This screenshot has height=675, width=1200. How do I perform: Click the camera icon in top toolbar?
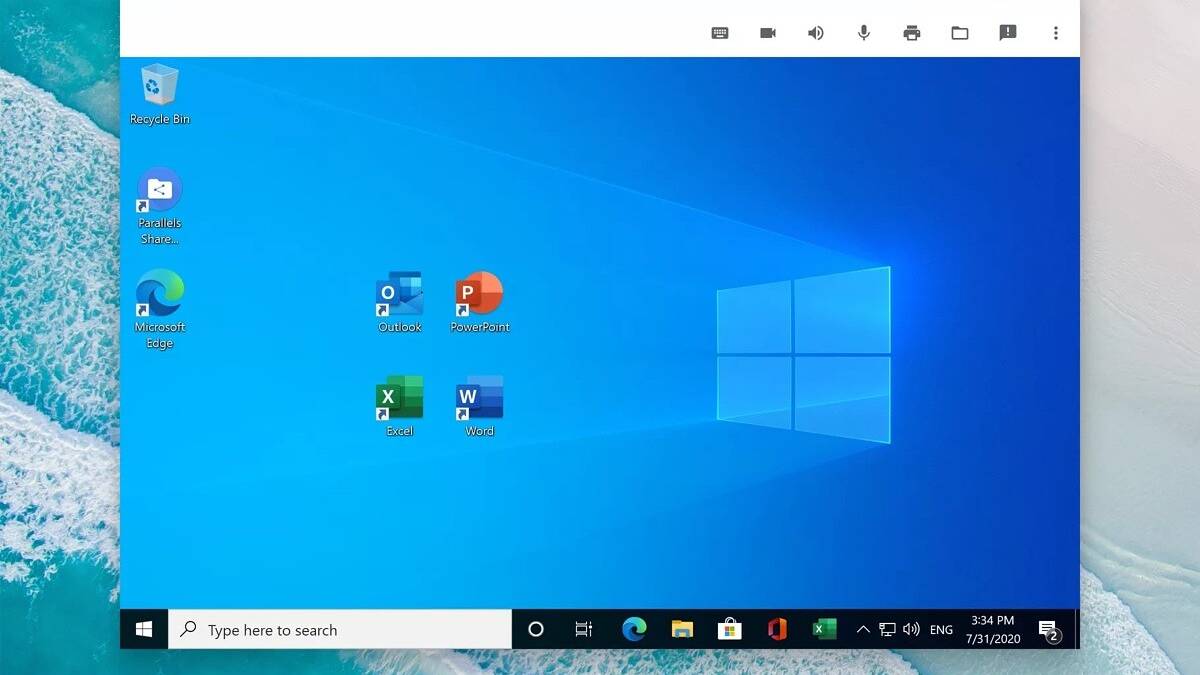point(768,33)
